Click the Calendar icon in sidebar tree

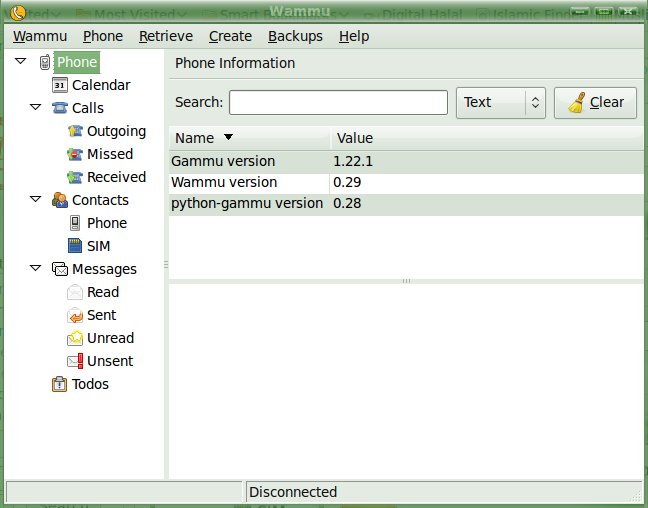point(60,86)
